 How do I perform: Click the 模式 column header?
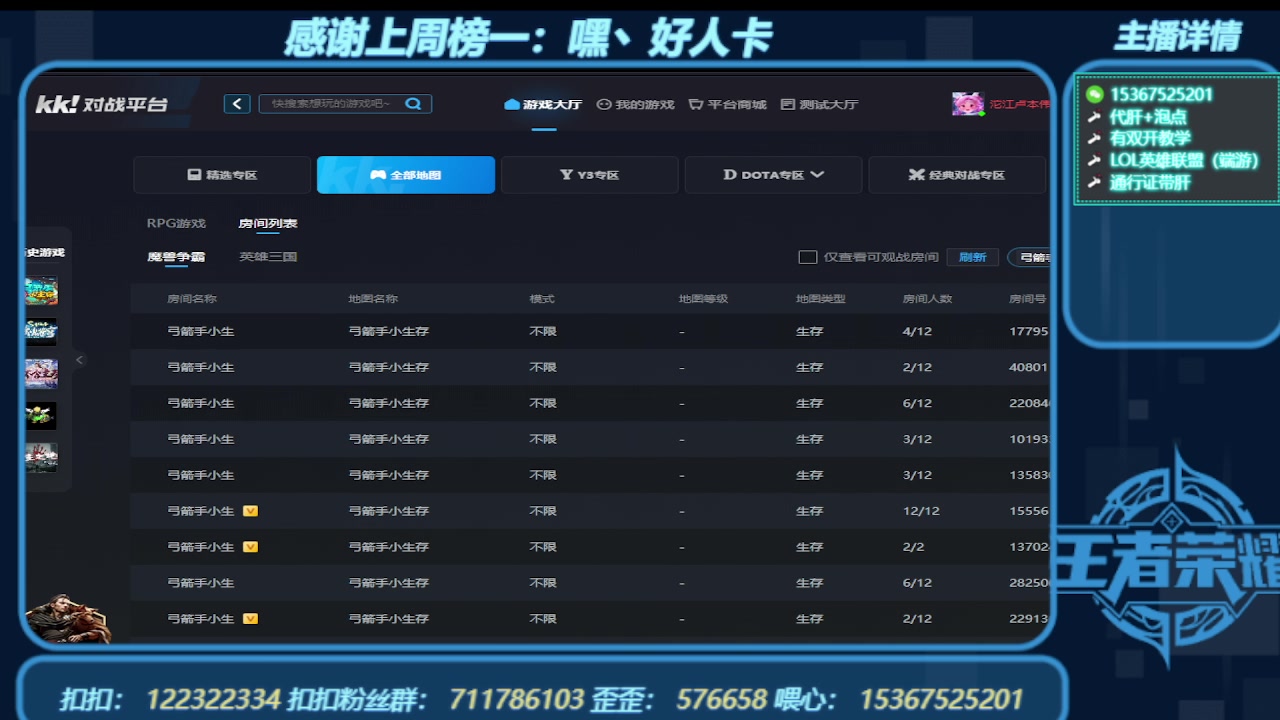tap(542, 299)
